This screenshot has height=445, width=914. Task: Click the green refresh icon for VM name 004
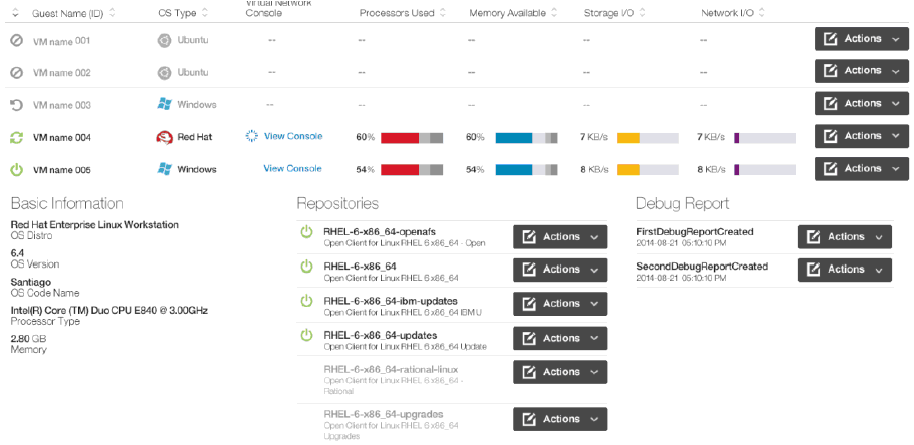coord(16,138)
